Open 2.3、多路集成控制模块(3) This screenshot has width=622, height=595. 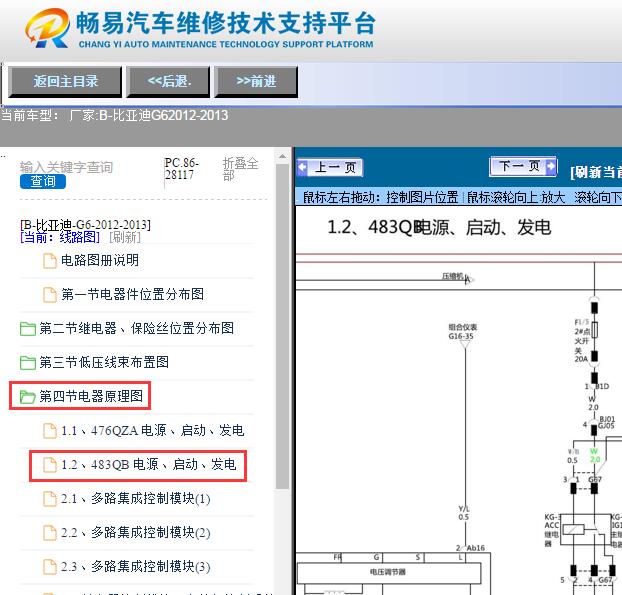(x=135, y=566)
